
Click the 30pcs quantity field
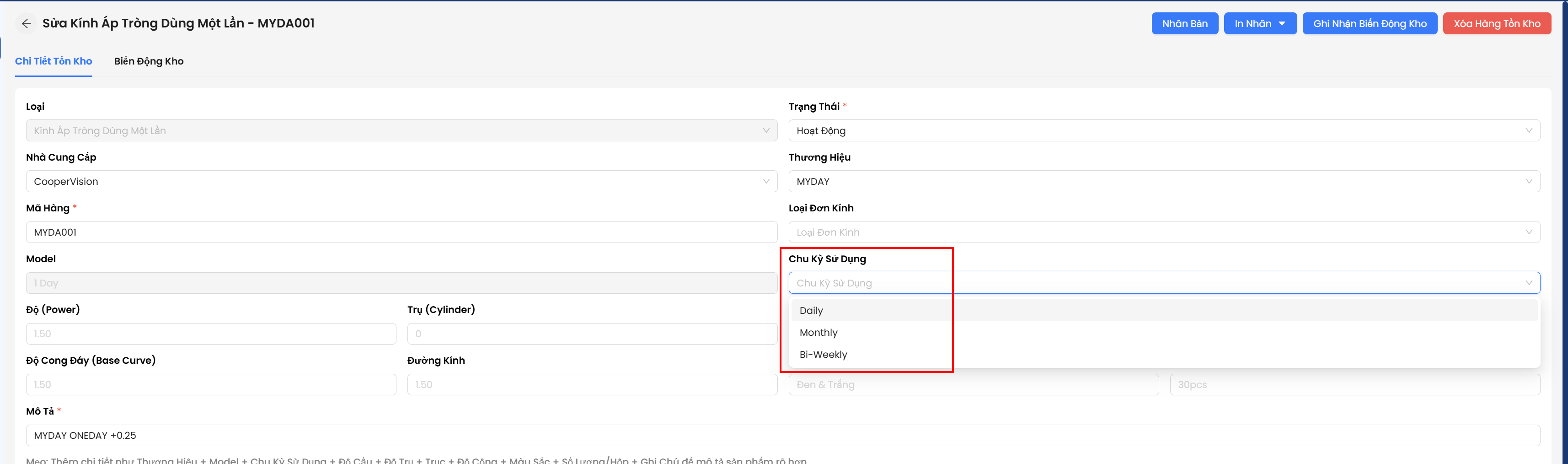point(1355,385)
